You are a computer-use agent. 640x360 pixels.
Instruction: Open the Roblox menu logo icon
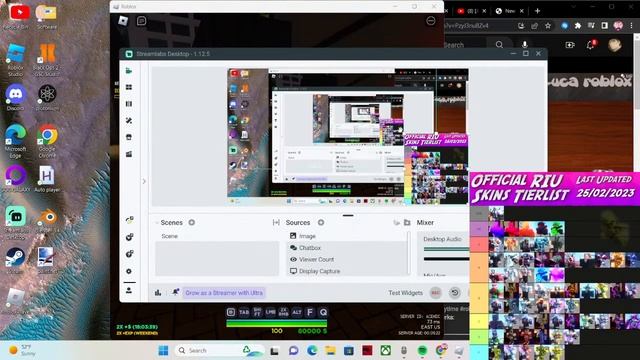click(123, 20)
